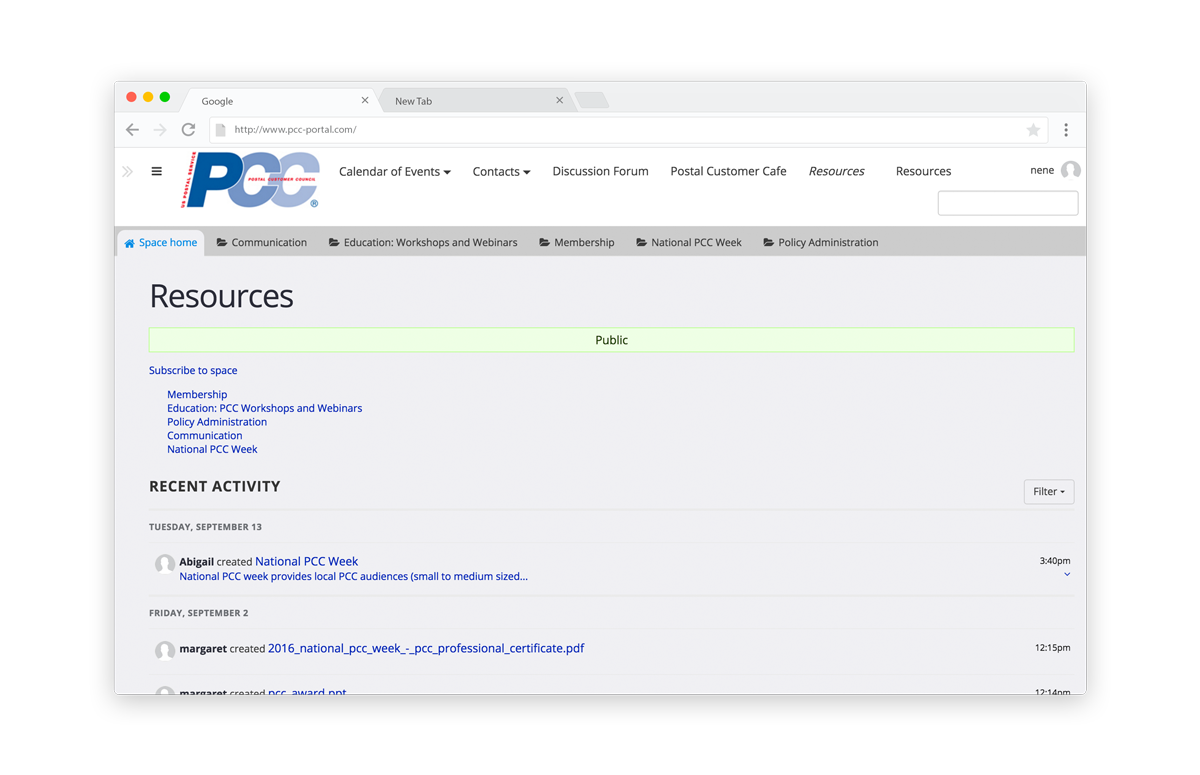Bookmark the page with the star icon
The height and width of the screenshot is (775, 1200).
(x=1033, y=130)
